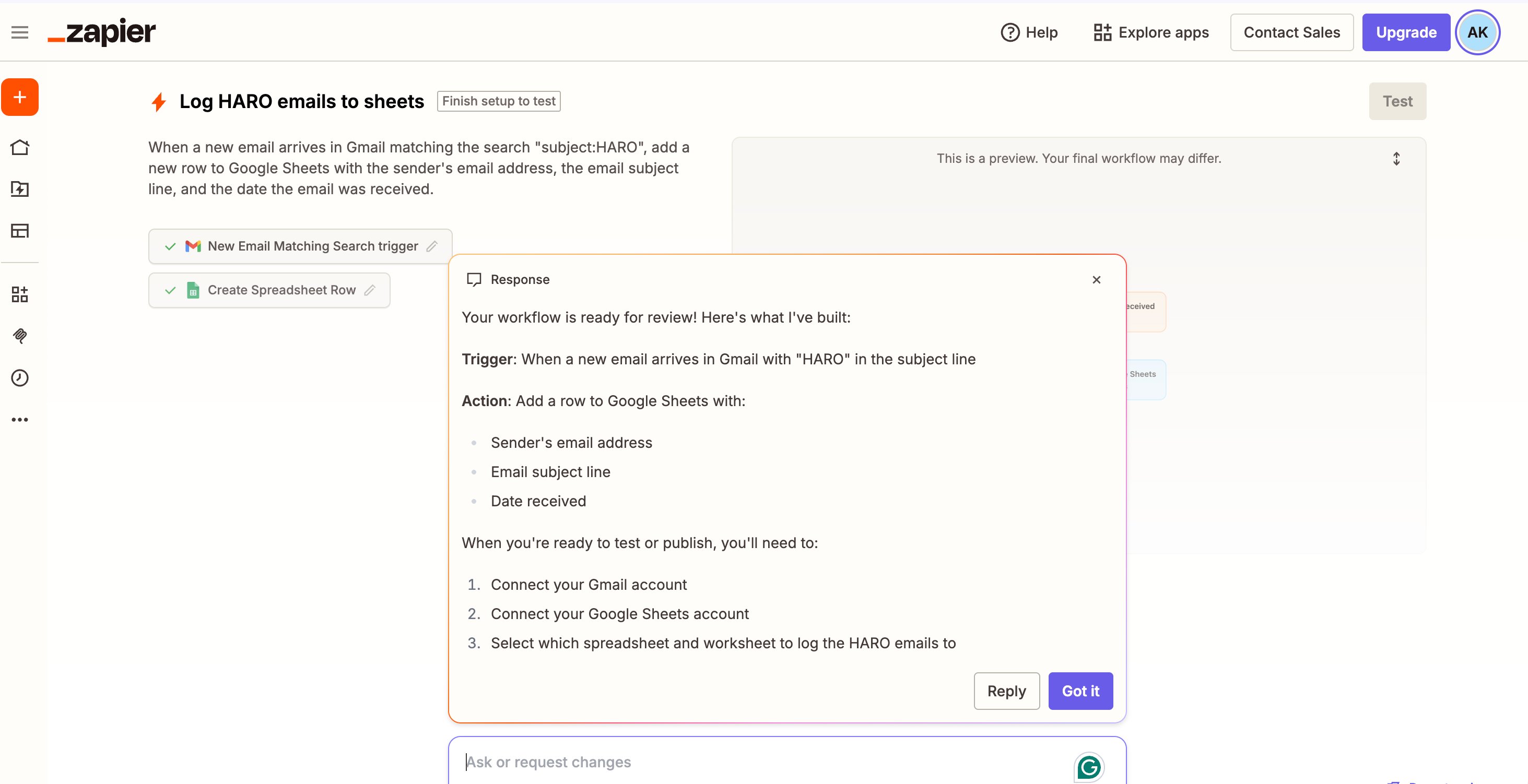The image size is (1528, 784).
Task: Click the Gmail icon in trigger step
Action: coord(193,246)
